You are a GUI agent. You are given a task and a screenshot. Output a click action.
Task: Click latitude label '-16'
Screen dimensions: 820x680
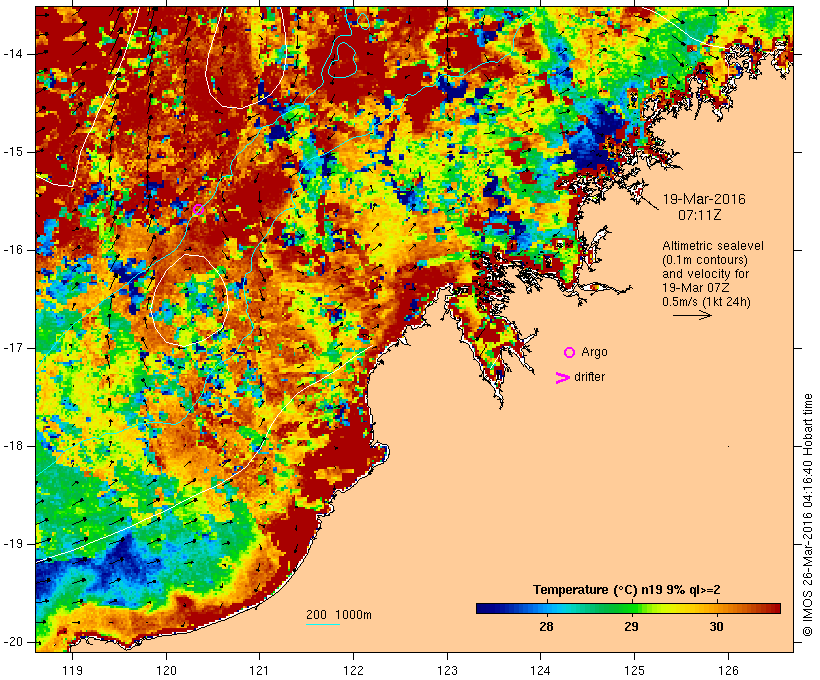point(13,250)
